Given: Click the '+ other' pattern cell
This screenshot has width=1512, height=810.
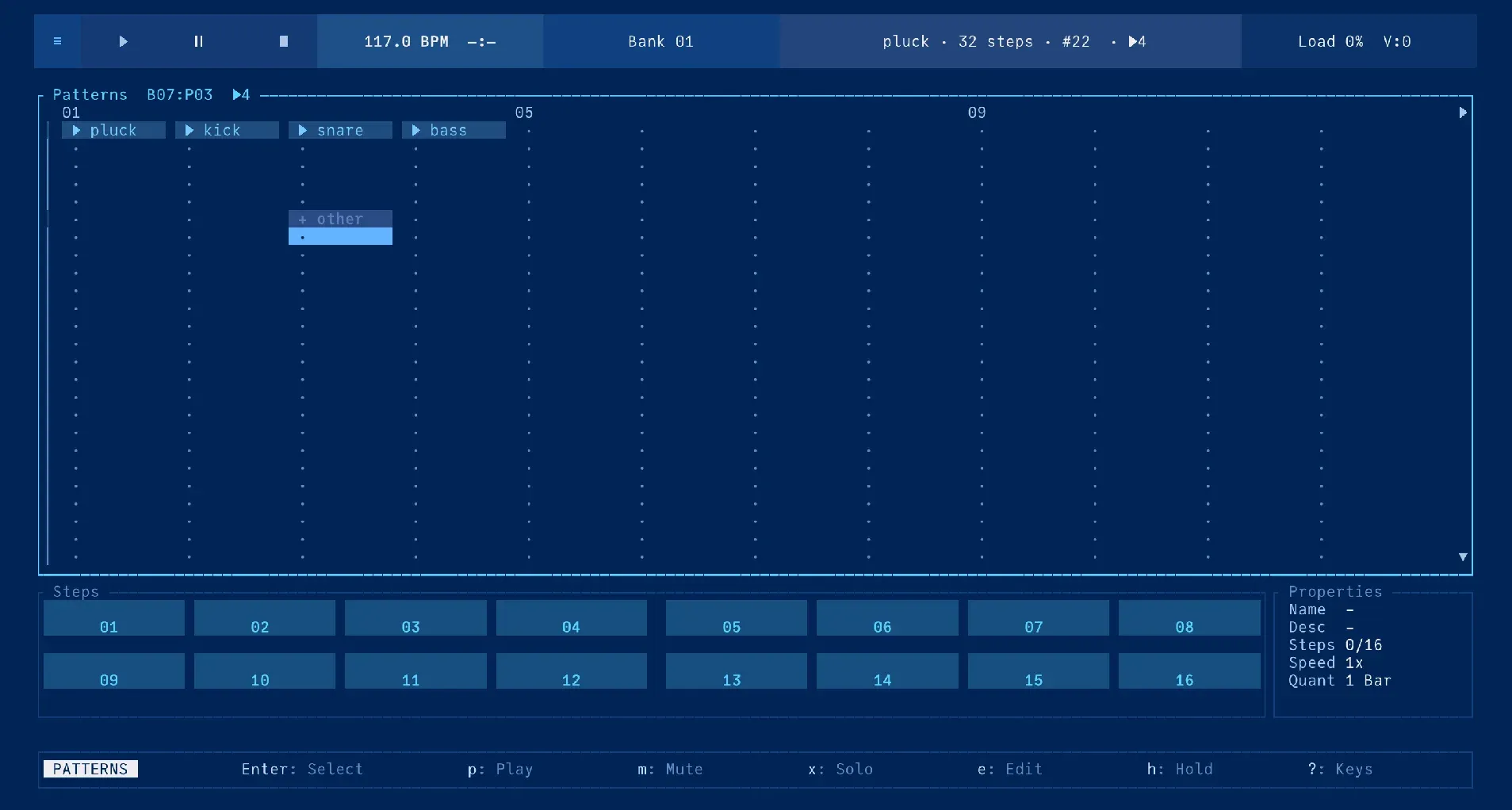Looking at the screenshot, I should click(340, 219).
